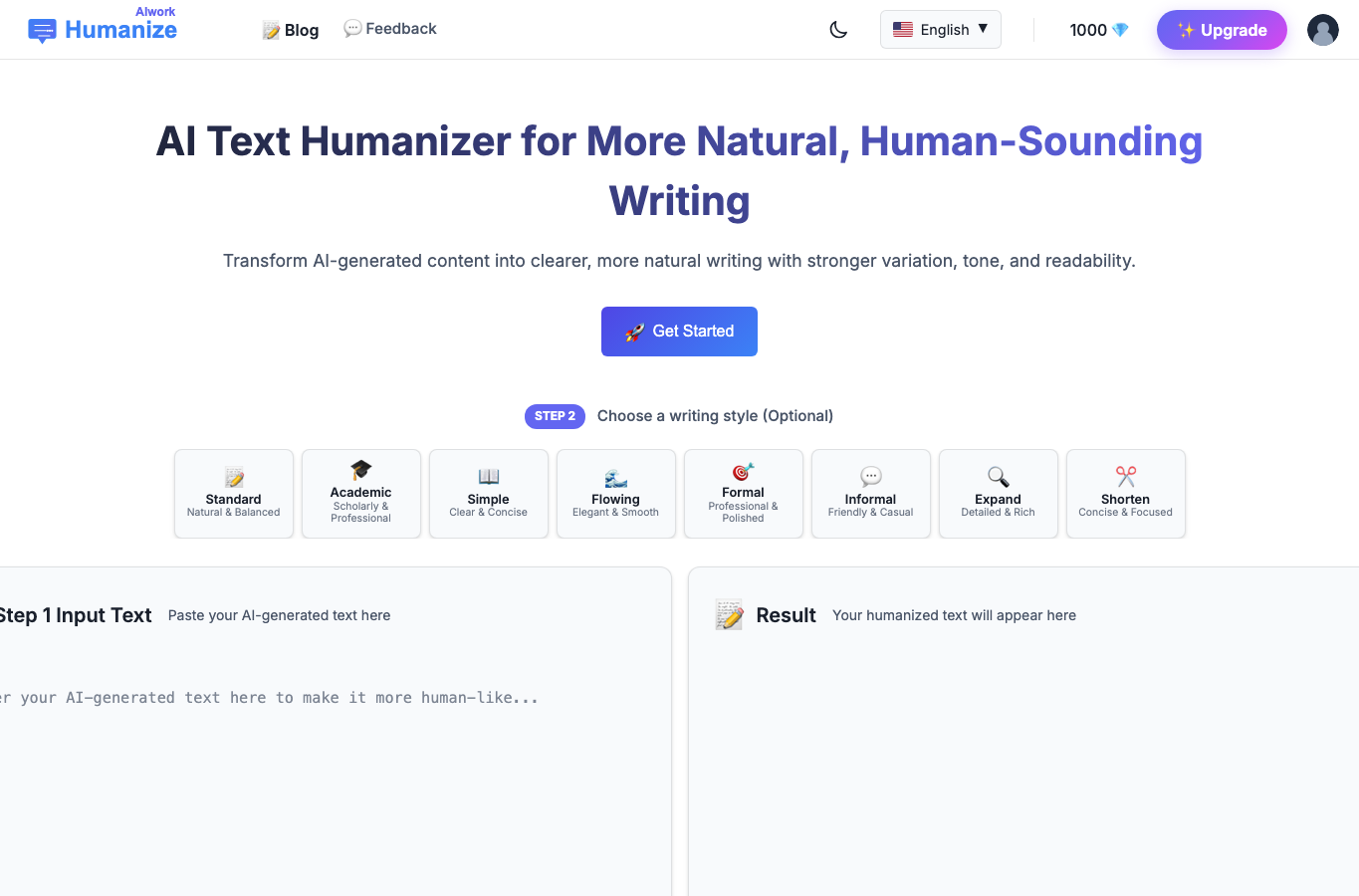Click the Result heading

pos(786,615)
